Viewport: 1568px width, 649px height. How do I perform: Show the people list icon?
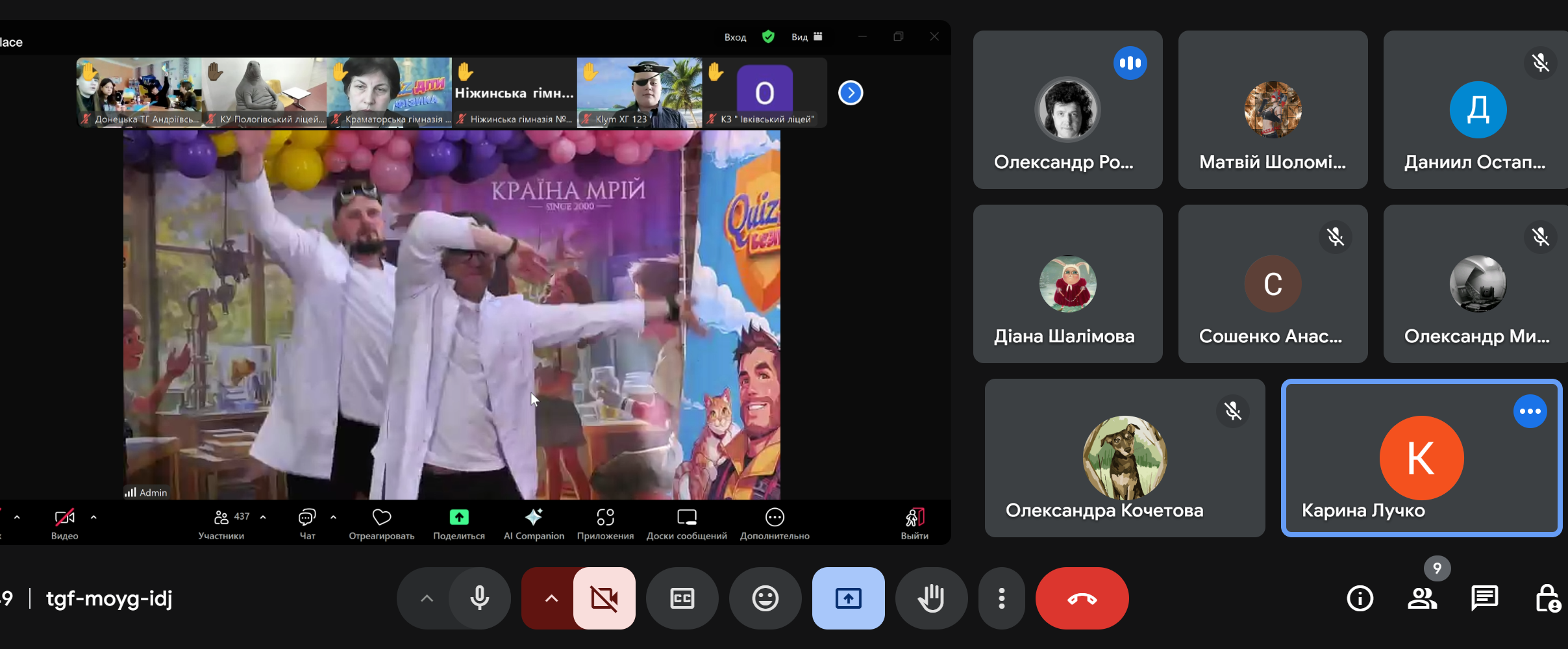[x=1422, y=598]
